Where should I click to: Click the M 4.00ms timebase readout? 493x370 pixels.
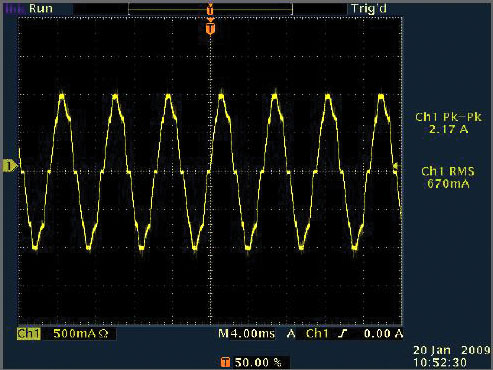247,333
